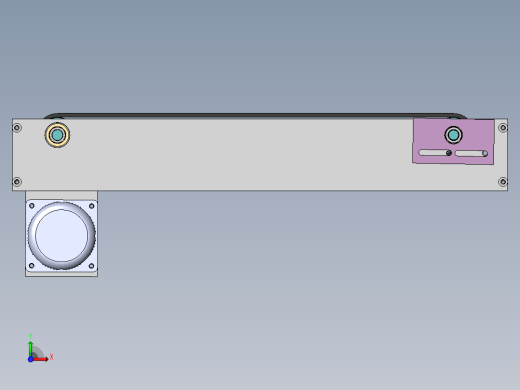Select the teal shaft inside the purple plate

click(453, 135)
